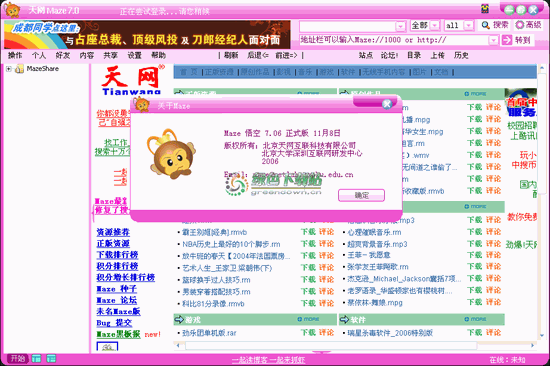The width and height of the screenshot is (550, 366).
Task: Open the 好友 menu
Action: click(63, 55)
